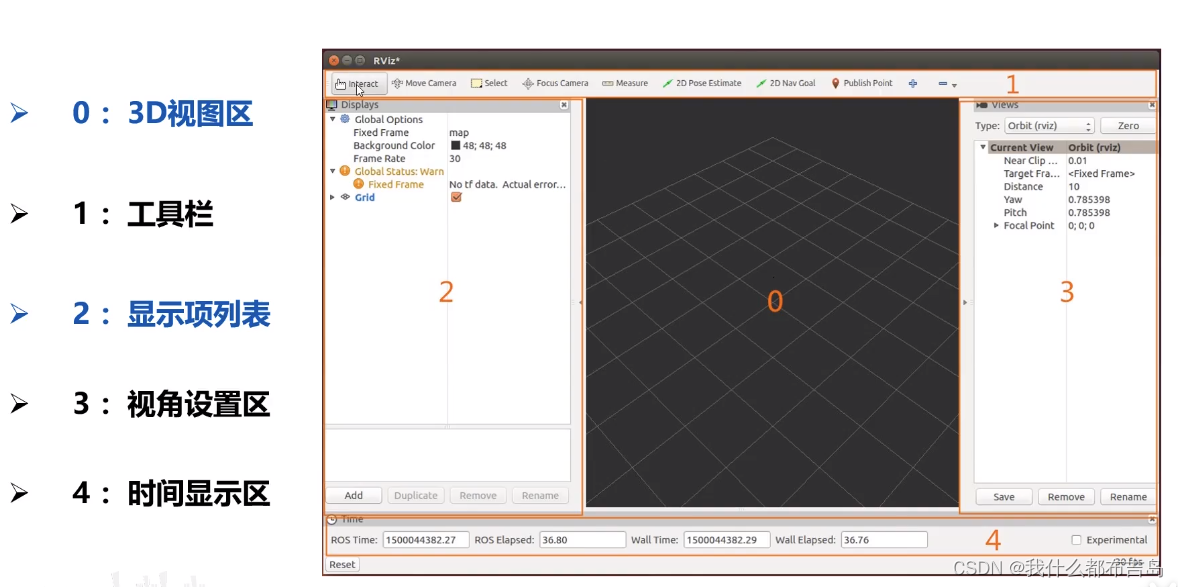Expand the Focal Point property

pos(996,225)
